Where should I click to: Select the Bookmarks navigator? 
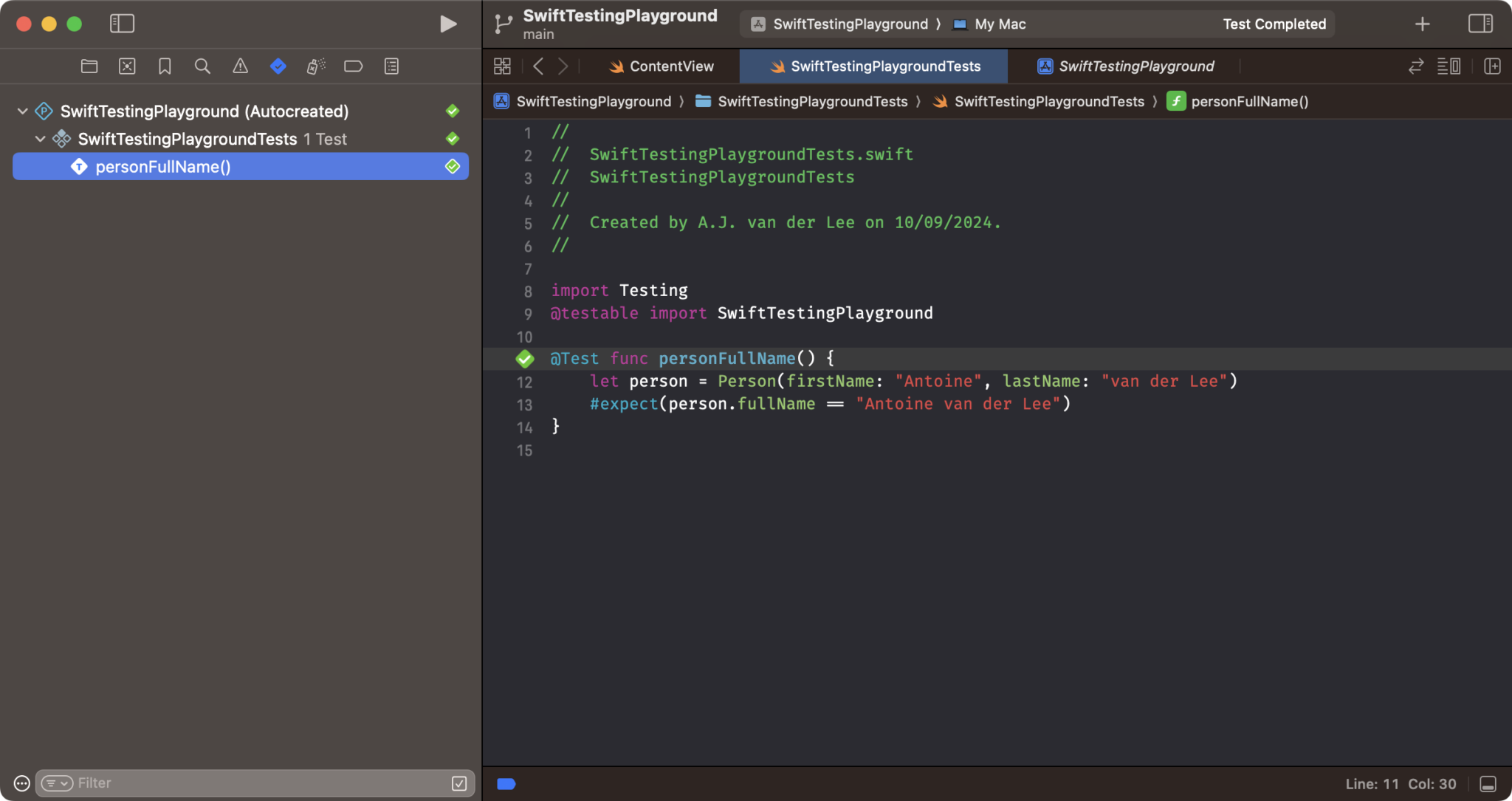coord(165,66)
